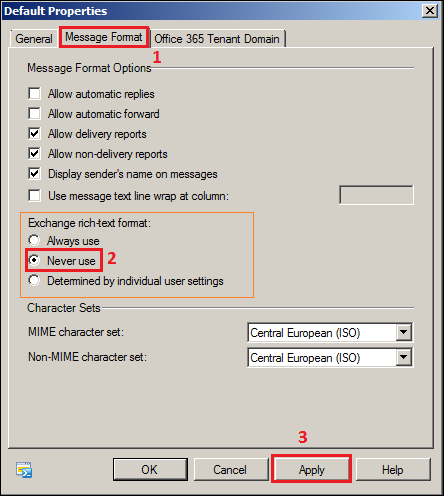Screen dimensions: 444x496
Task: Cancel the dialog changes
Action: coord(230,470)
